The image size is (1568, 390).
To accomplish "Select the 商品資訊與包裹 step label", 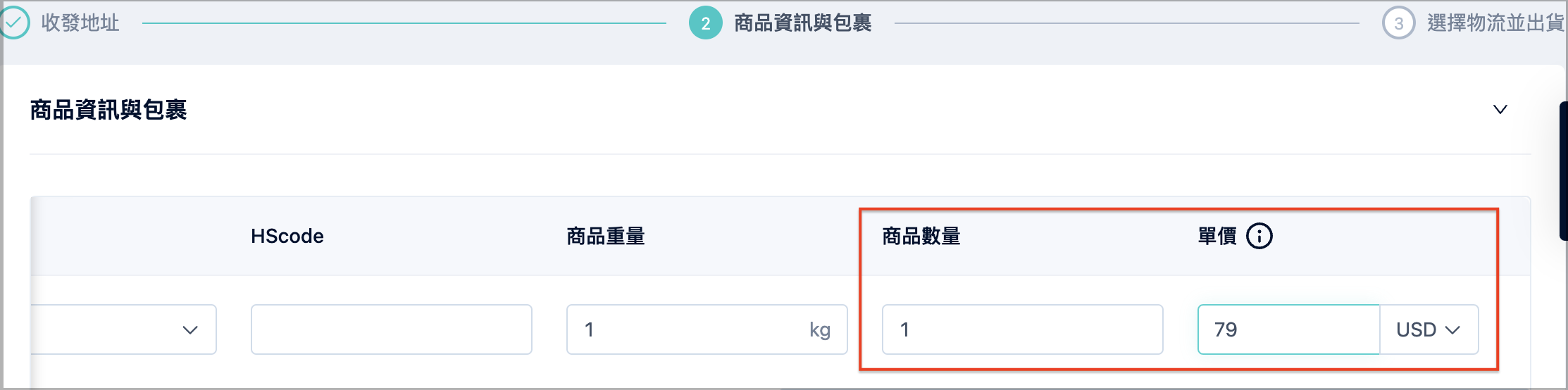I will point(803,23).
